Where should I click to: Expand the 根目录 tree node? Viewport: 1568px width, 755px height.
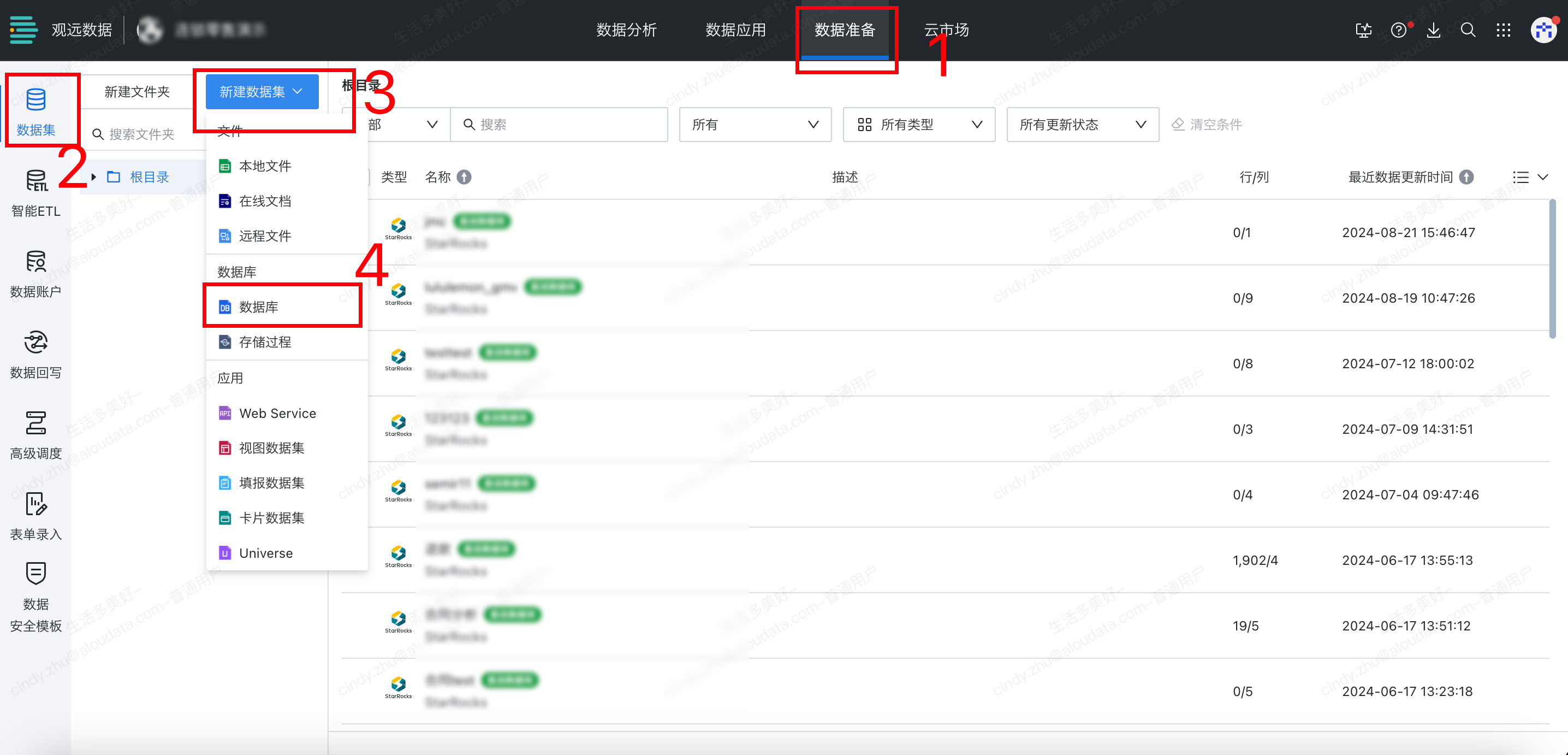pyautogui.click(x=94, y=177)
